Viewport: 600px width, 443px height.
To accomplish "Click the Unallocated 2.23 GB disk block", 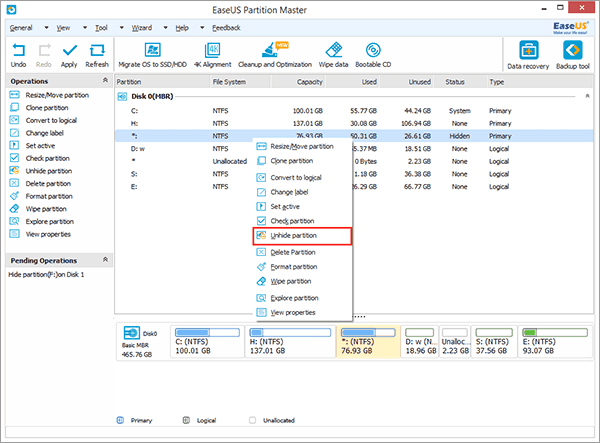I will pos(455,342).
